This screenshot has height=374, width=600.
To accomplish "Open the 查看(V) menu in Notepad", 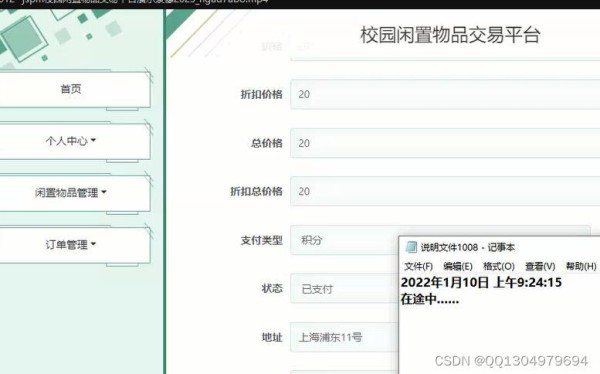I will (540, 266).
